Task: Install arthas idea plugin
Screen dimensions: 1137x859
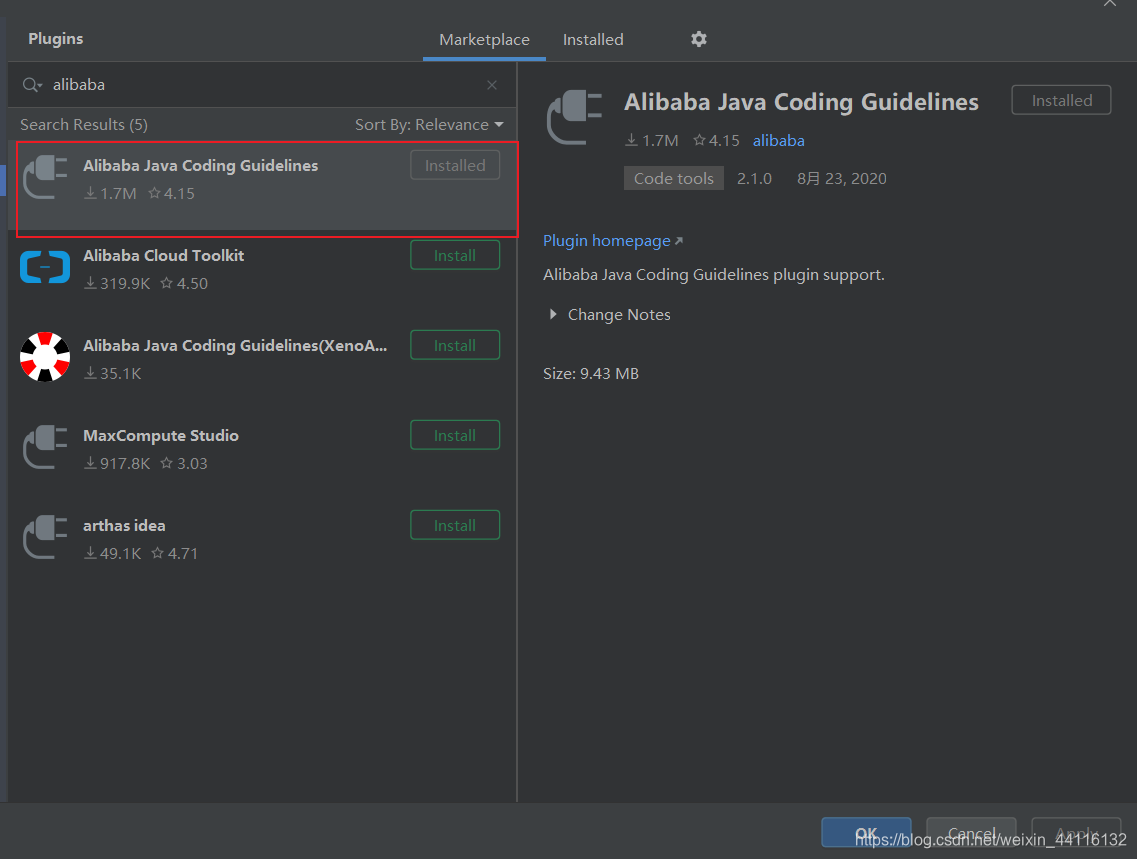Action: pyautogui.click(x=455, y=525)
